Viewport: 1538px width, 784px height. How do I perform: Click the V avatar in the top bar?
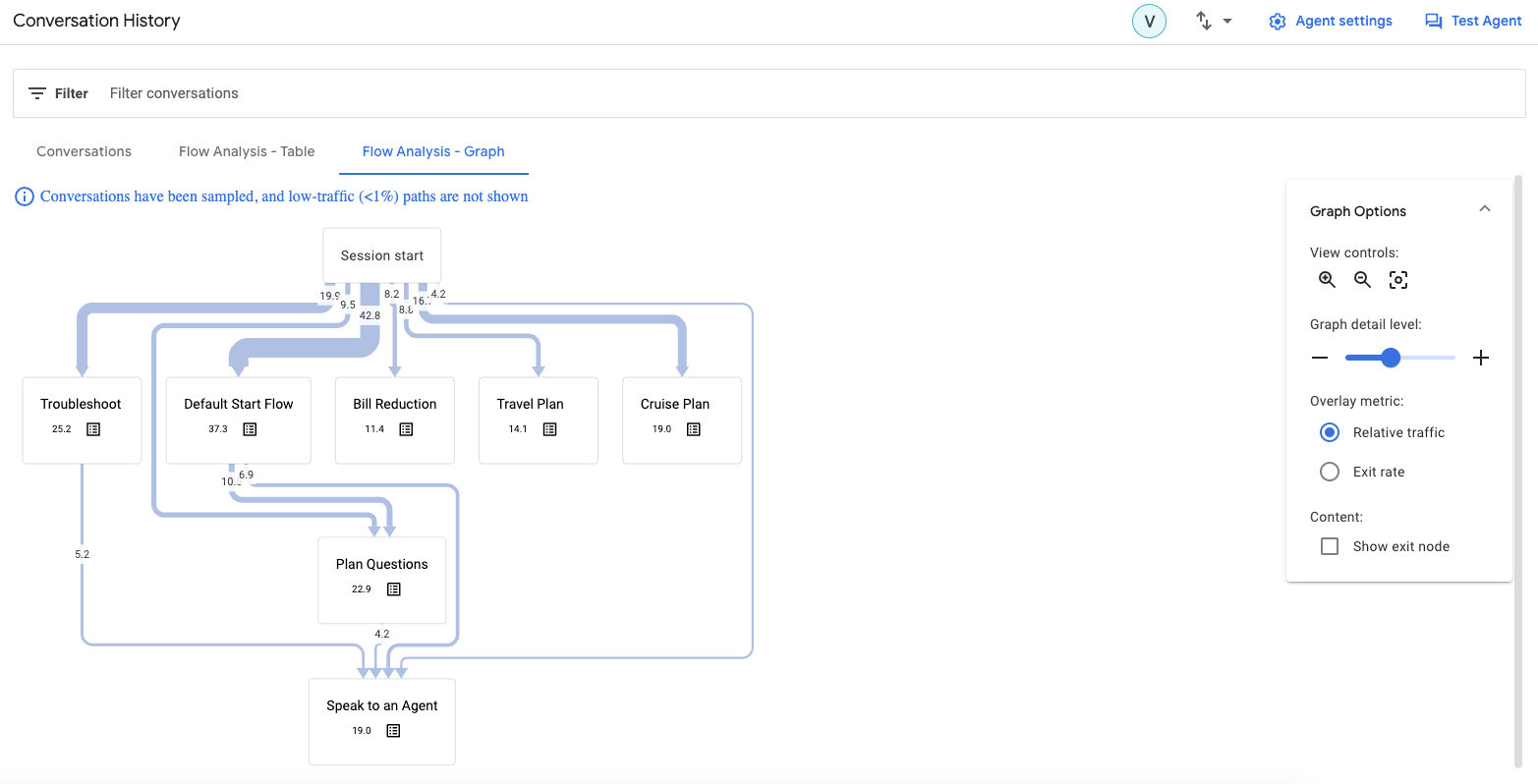pyautogui.click(x=1149, y=20)
